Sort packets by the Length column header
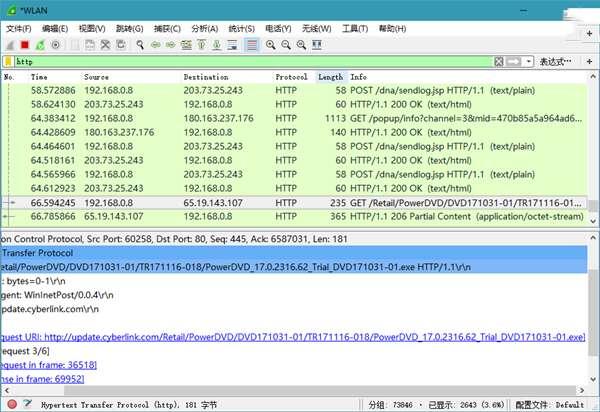The width and height of the screenshot is (600, 412). (330, 77)
